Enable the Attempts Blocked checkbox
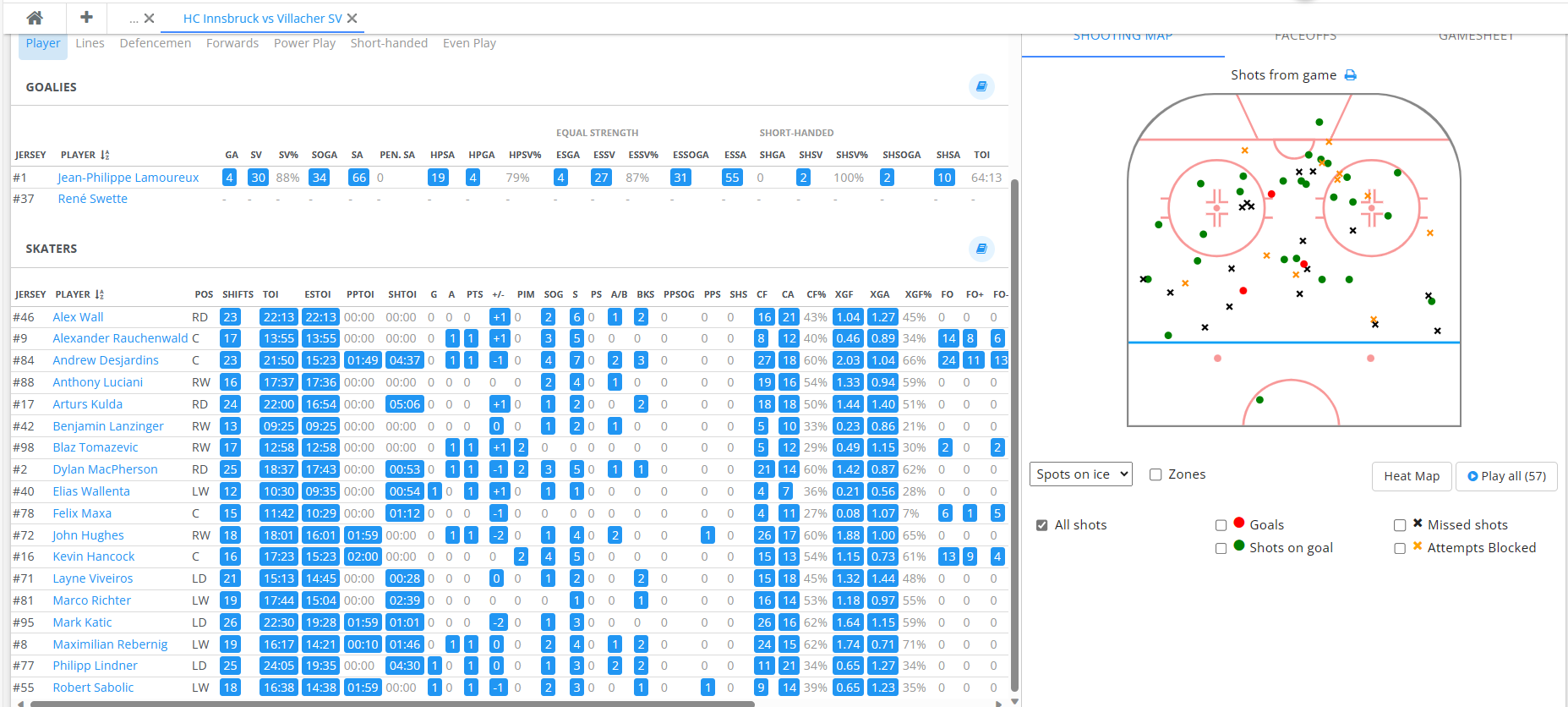 (x=1400, y=548)
